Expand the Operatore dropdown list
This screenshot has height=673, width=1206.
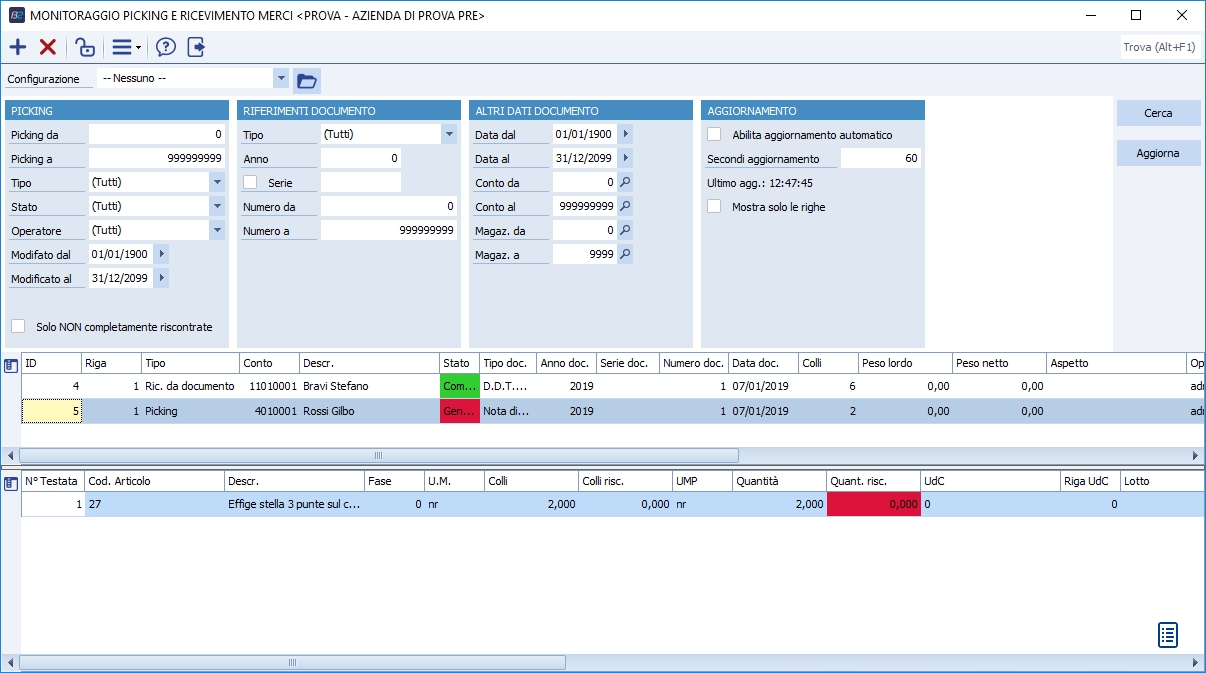point(217,230)
